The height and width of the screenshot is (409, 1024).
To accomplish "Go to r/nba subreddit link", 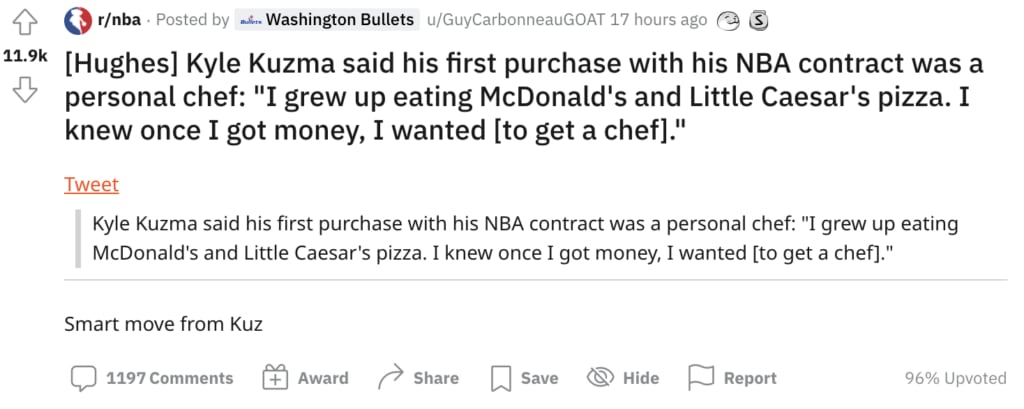I will 119,20.
